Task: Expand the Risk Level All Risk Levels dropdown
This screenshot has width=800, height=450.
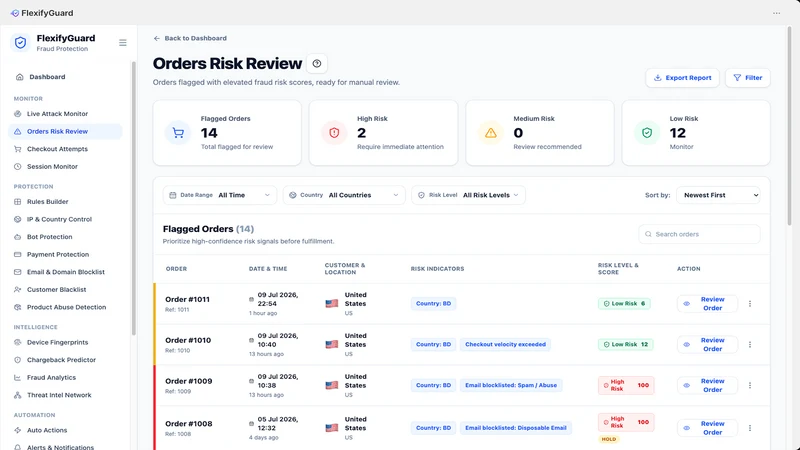Action: click(x=468, y=195)
